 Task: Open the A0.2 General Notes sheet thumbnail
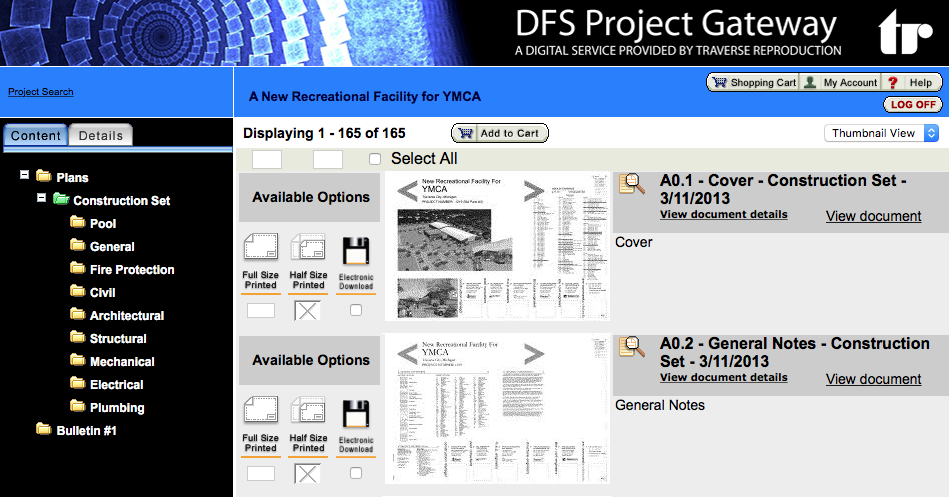[497, 409]
